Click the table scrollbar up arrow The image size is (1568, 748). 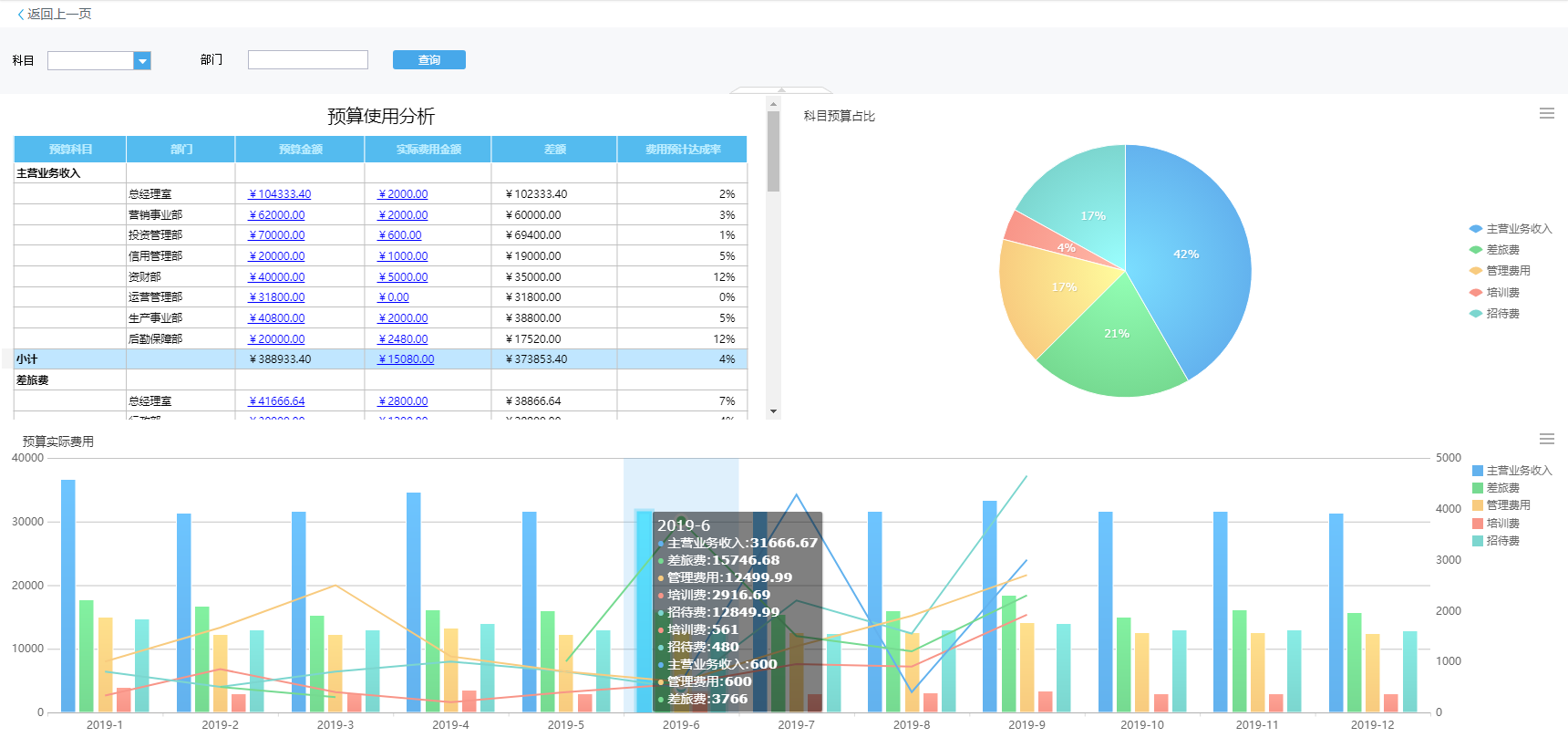point(773,104)
